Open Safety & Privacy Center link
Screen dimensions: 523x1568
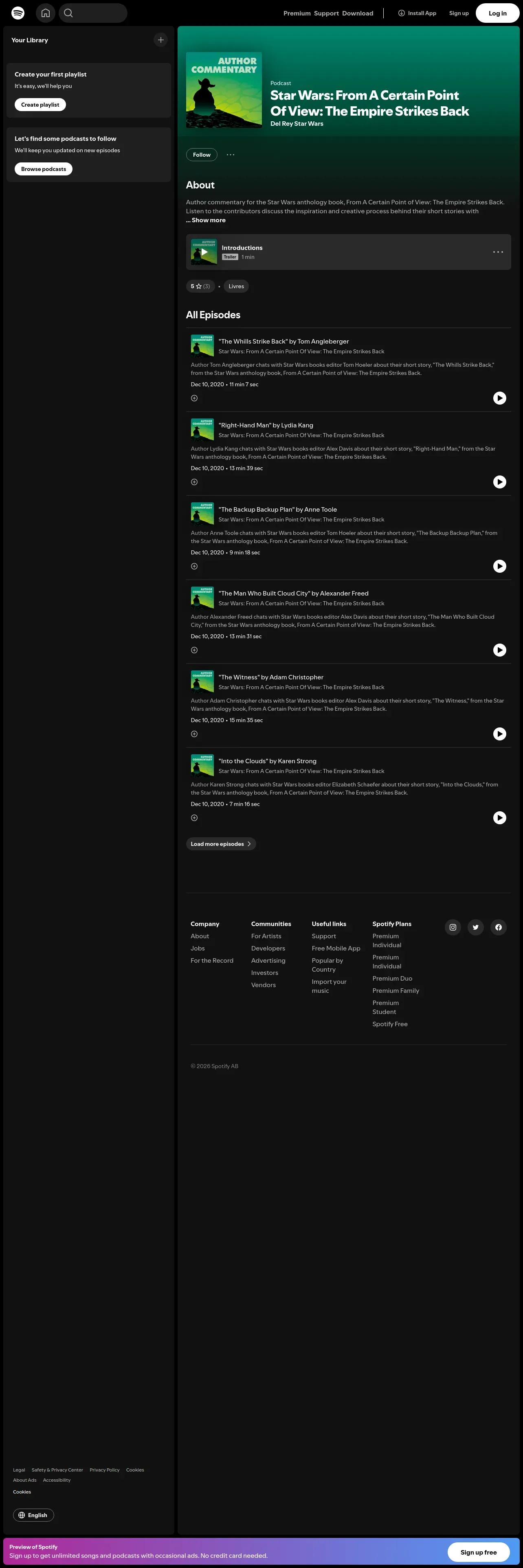pyautogui.click(x=57, y=1470)
